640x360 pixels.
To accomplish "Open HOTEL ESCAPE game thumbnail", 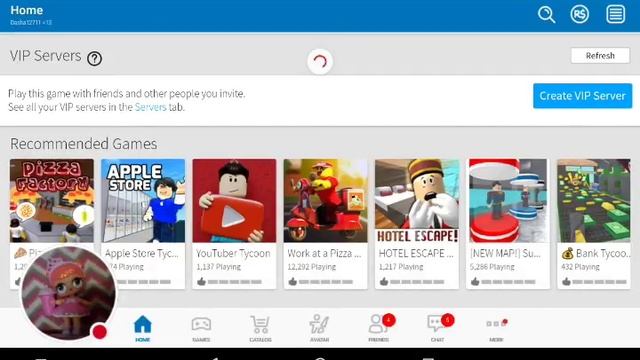I will [417, 200].
